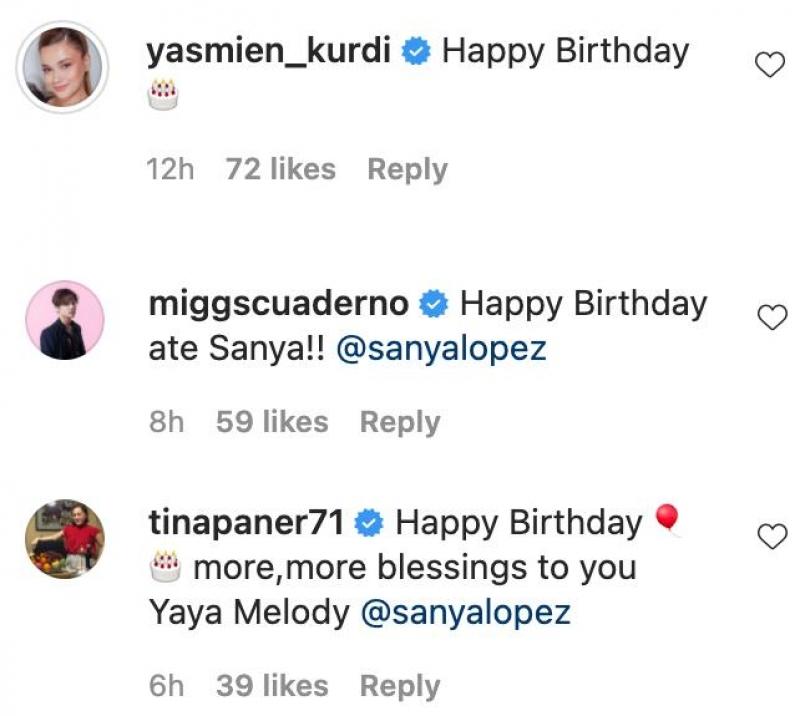The height and width of the screenshot is (716, 800).
Task: Open miggscuaderno username link
Action: [x=279, y=304]
